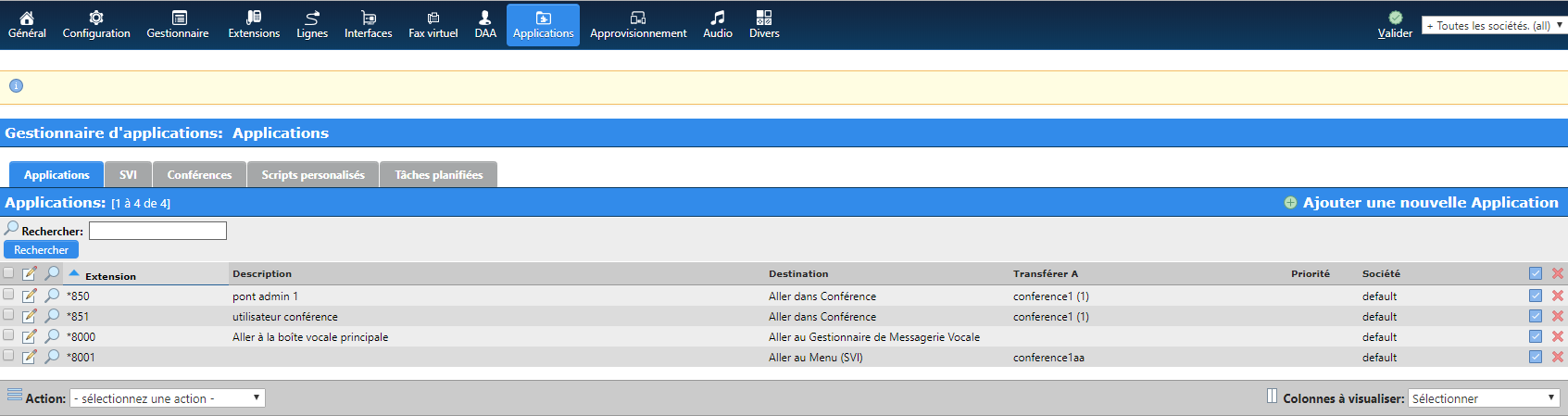Tick the selection checkbox for *851
1568x416 pixels.
click(x=8, y=314)
